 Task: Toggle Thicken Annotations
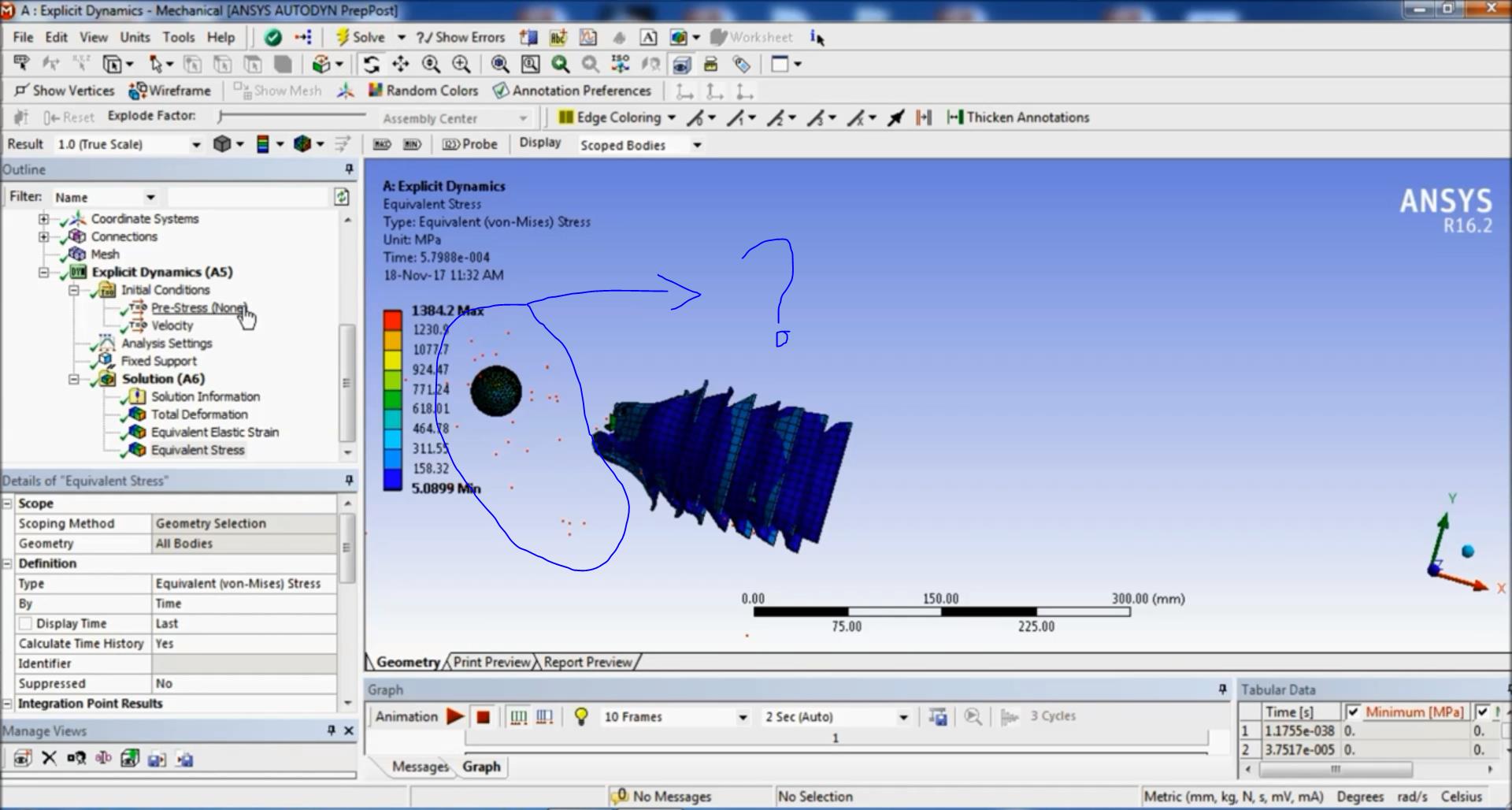coord(1018,117)
